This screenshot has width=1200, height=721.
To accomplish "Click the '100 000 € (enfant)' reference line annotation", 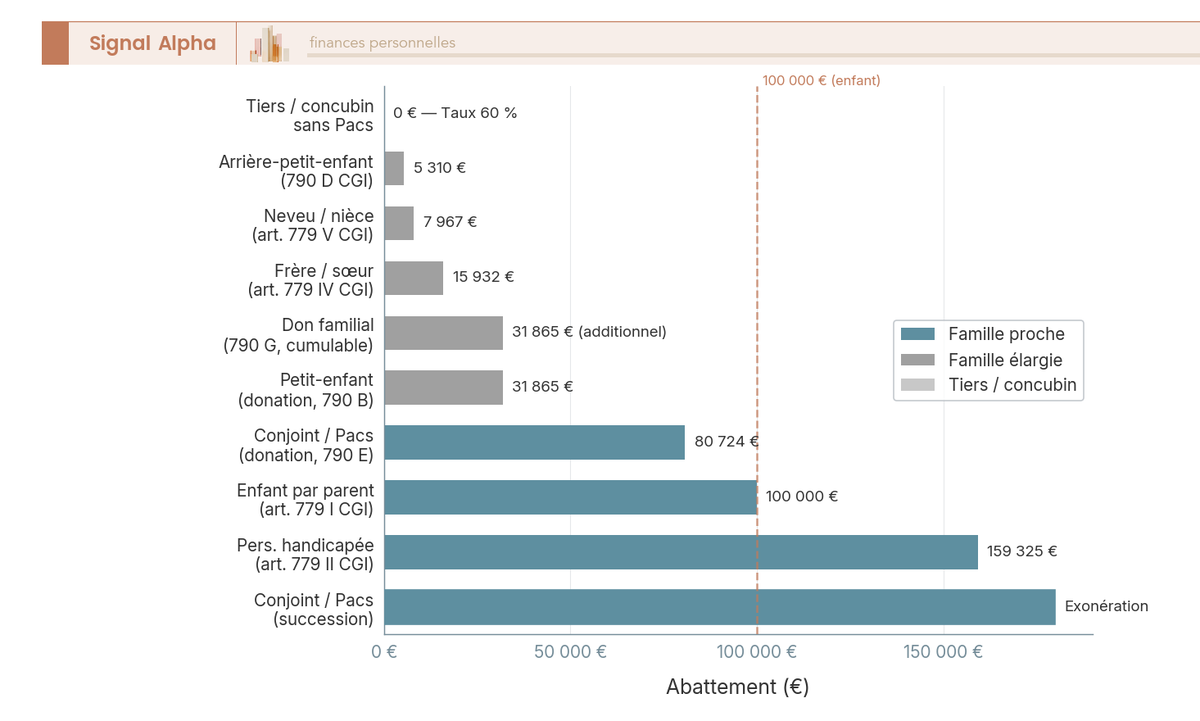I will [821, 80].
